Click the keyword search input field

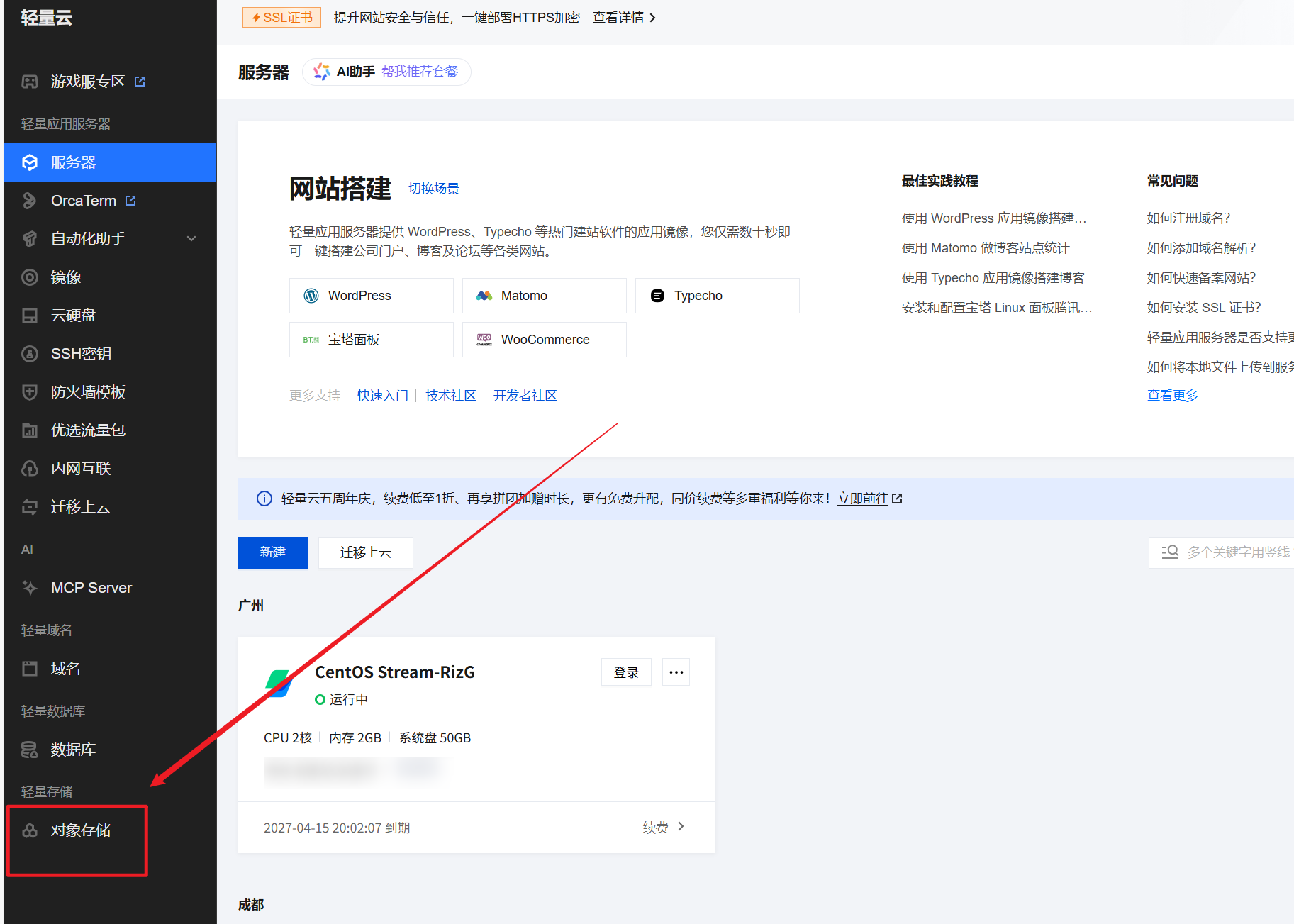point(1237,552)
